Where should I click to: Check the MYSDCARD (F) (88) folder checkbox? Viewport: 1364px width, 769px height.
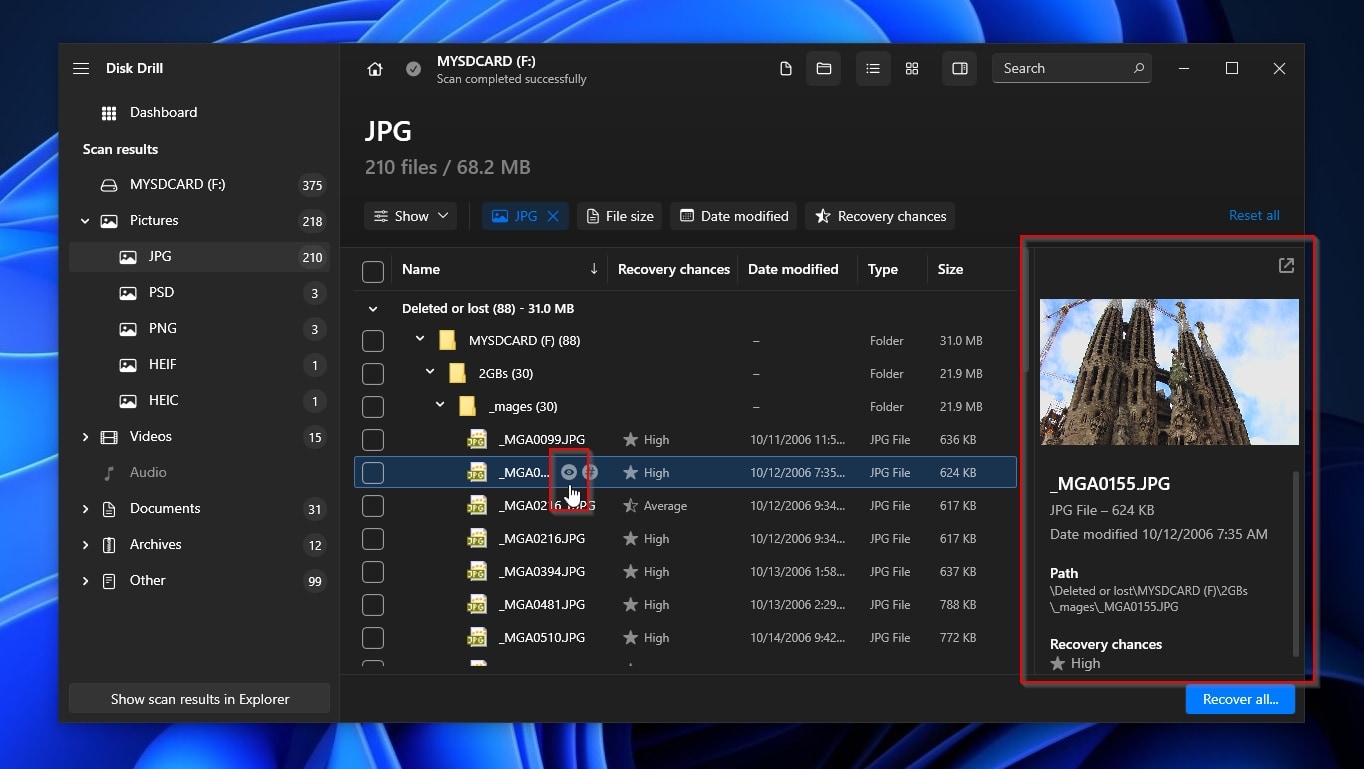(373, 341)
